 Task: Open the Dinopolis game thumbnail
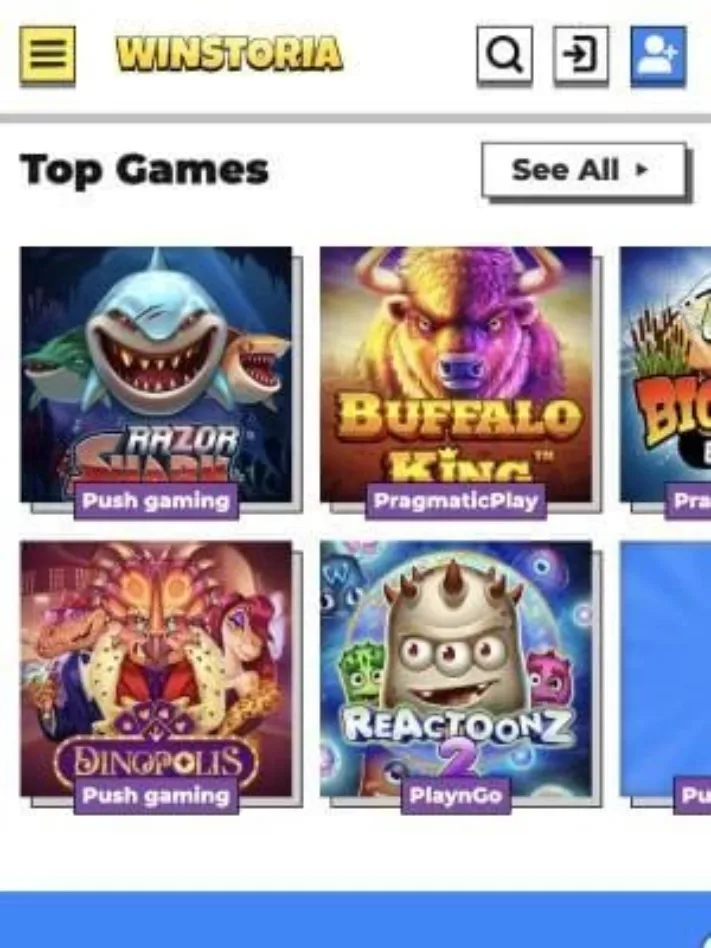[156, 669]
